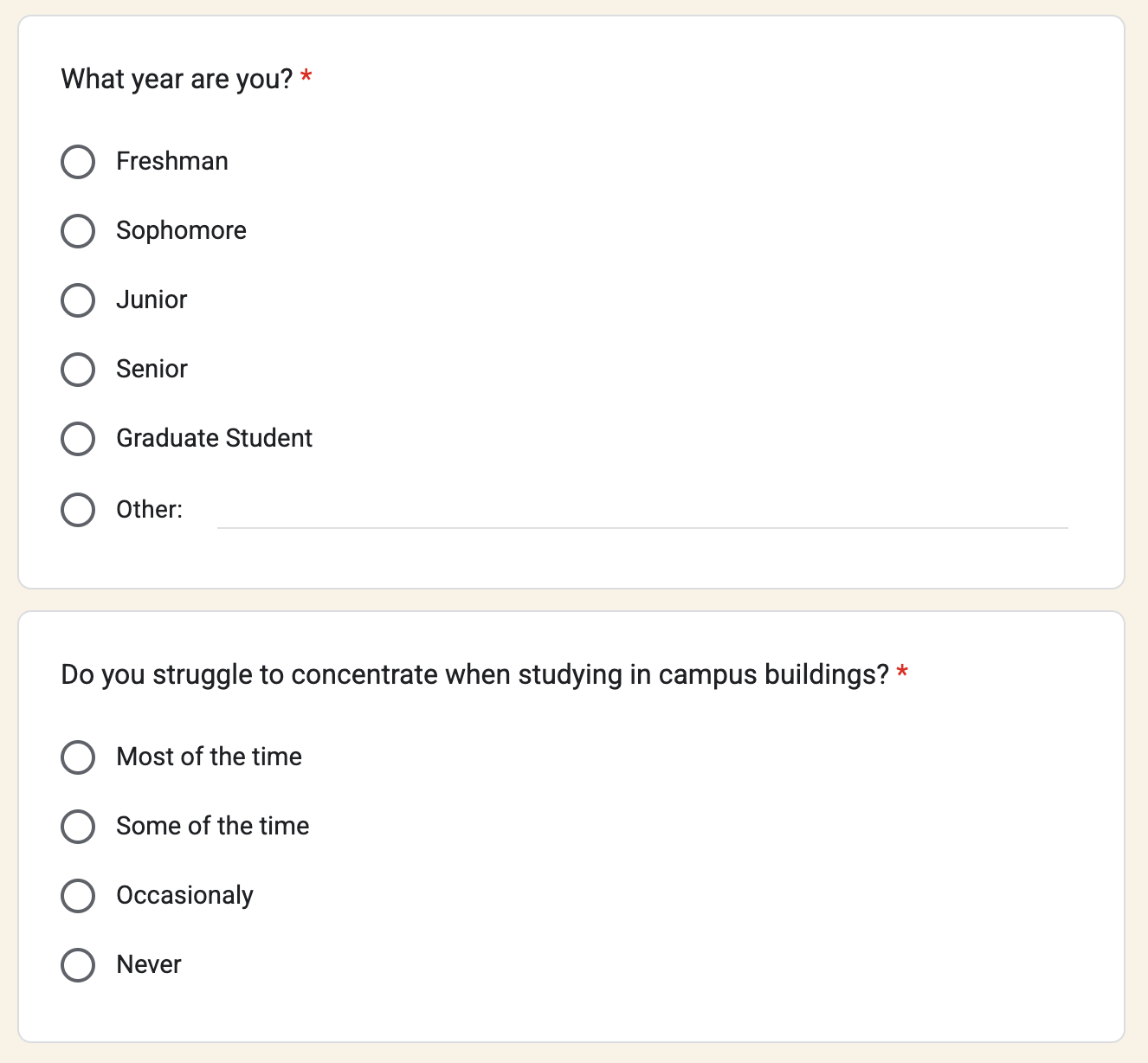This screenshot has height=1063, width=1148.
Task: Click the 'Other:' label text
Action: [x=149, y=509]
